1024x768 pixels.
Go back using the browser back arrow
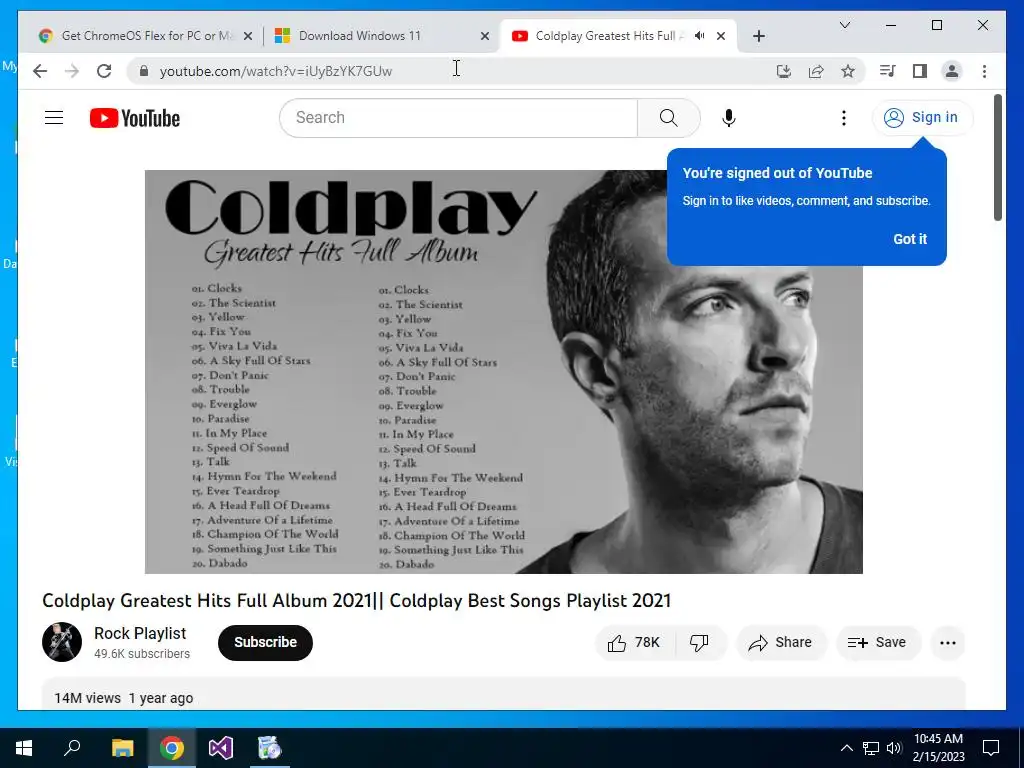point(40,71)
